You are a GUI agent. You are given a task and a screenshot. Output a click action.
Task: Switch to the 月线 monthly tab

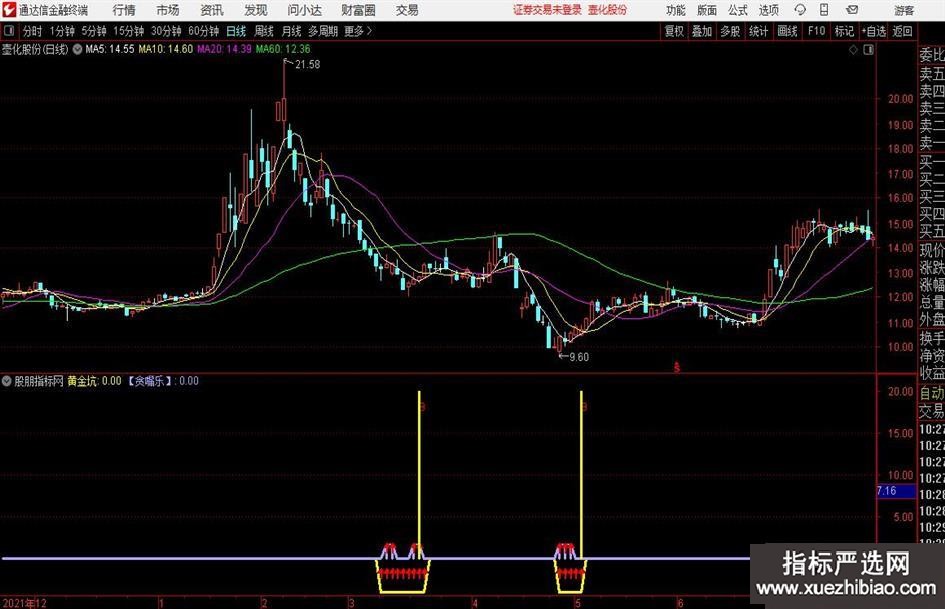pyautogui.click(x=292, y=31)
